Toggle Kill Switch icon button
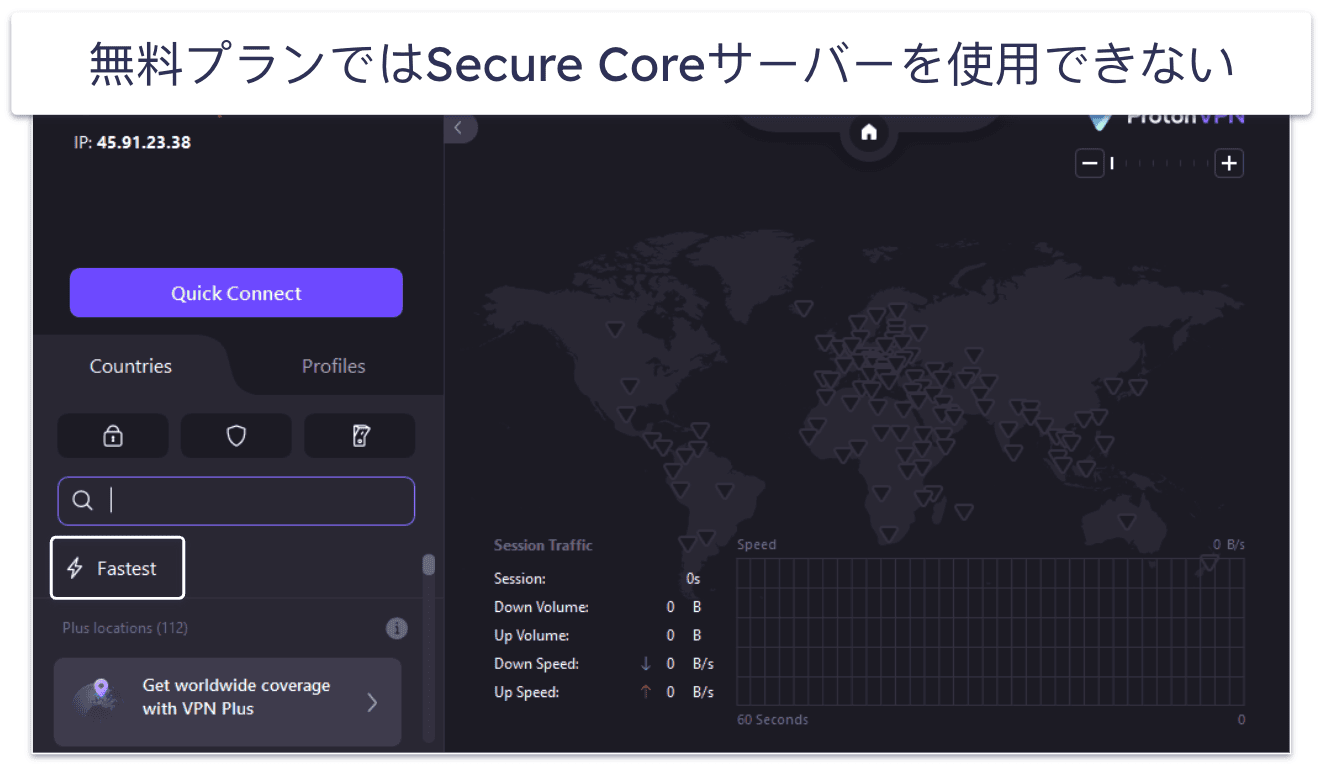This screenshot has height=764, width=1326. click(x=360, y=436)
